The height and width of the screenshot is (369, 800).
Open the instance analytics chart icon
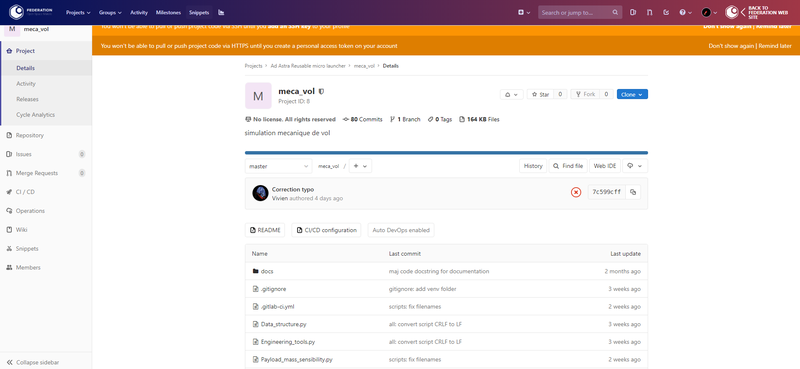pyautogui.click(x=221, y=12)
